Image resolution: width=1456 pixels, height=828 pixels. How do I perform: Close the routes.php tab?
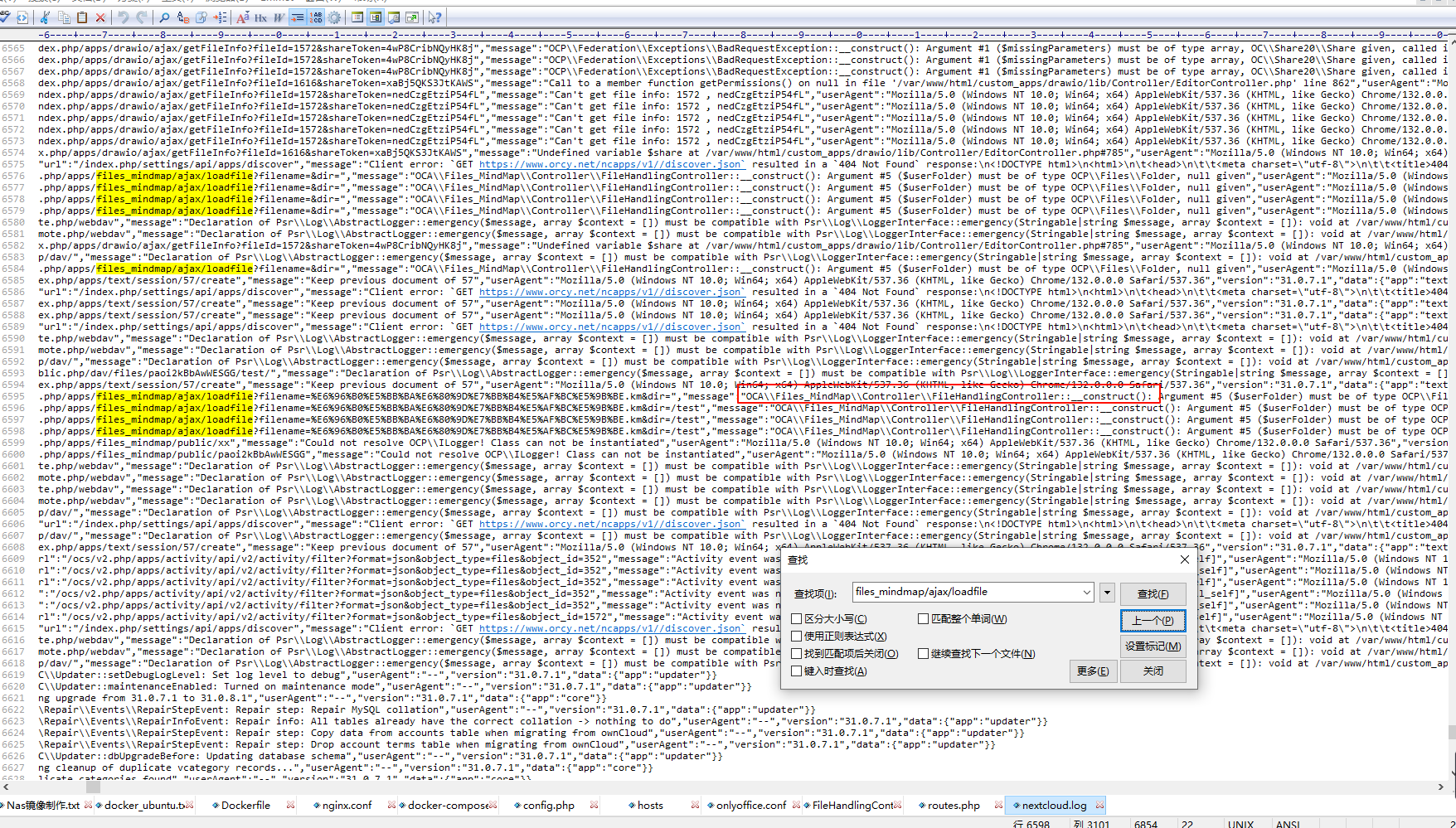[998, 805]
